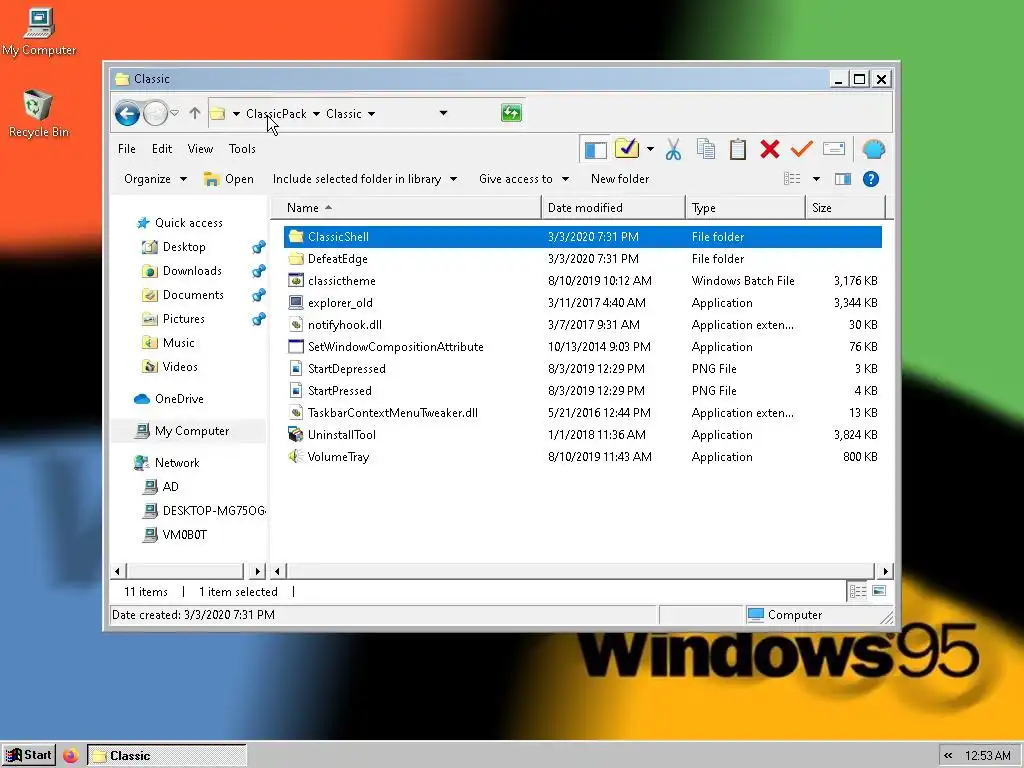Image resolution: width=1024 pixels, height=768 pixels.
Task: Select the UninstallTool application
Action: 583,435
